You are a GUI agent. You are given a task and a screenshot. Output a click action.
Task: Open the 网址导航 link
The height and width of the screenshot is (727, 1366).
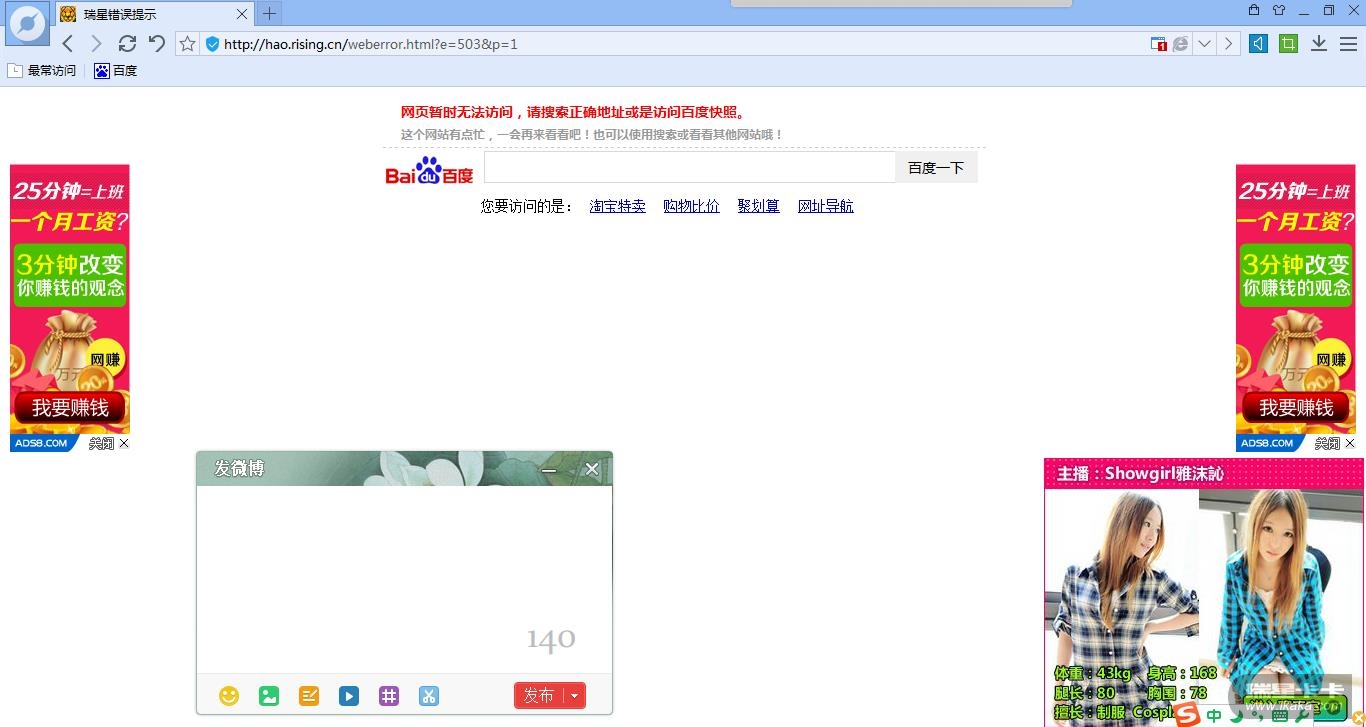pyautogui.click(x=825, y=206)
